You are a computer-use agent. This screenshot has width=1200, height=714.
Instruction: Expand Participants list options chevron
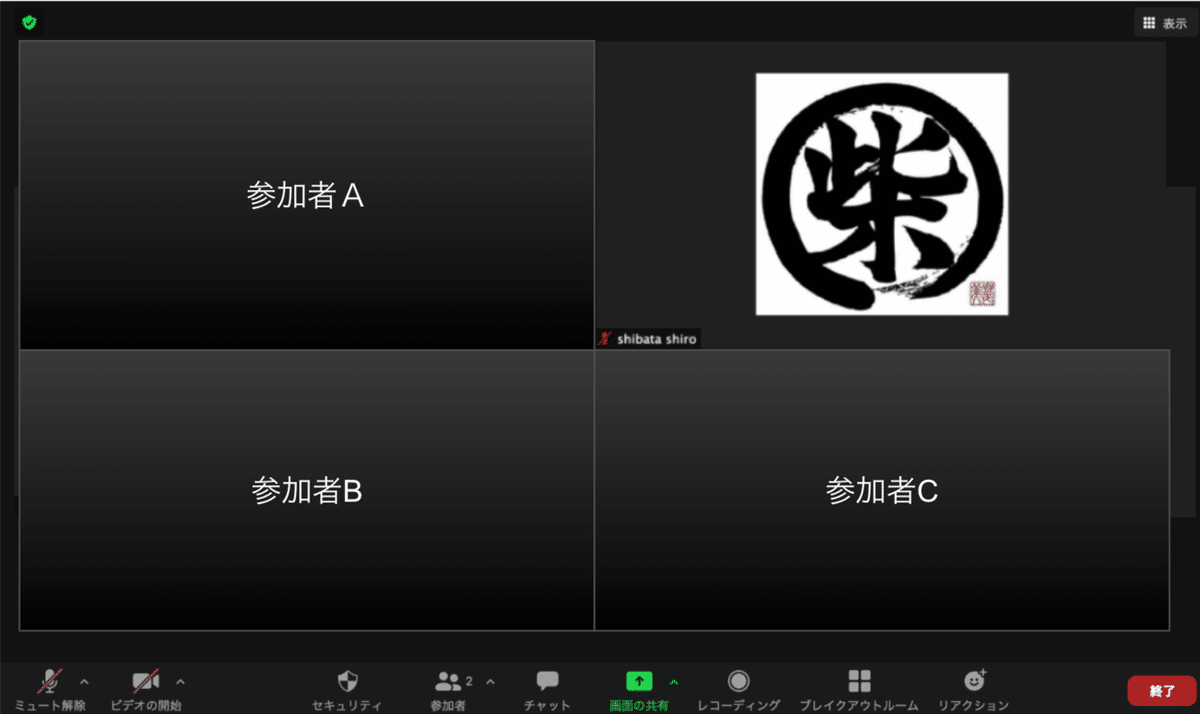[x=491, y=681]
